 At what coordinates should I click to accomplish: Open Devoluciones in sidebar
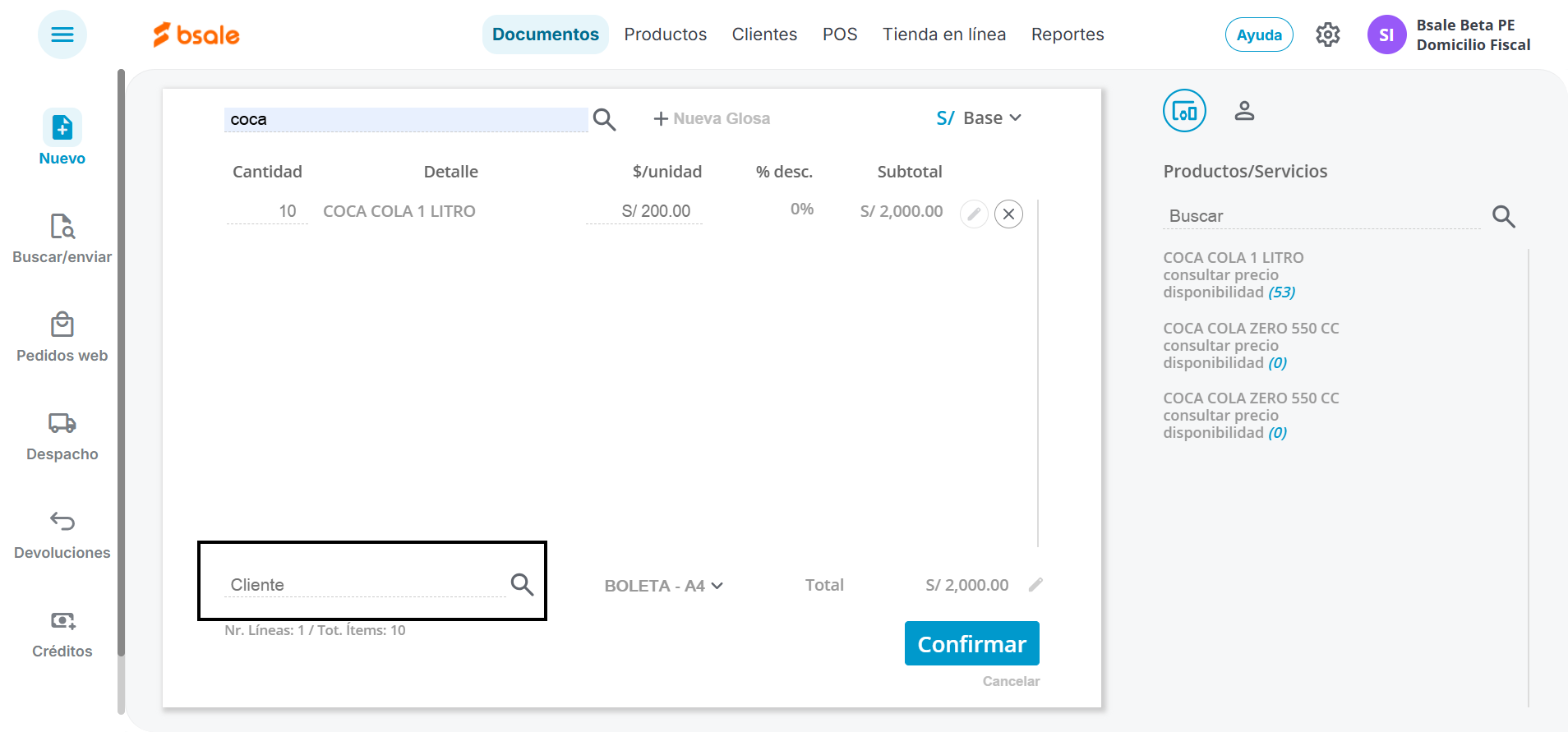[62, 534]
